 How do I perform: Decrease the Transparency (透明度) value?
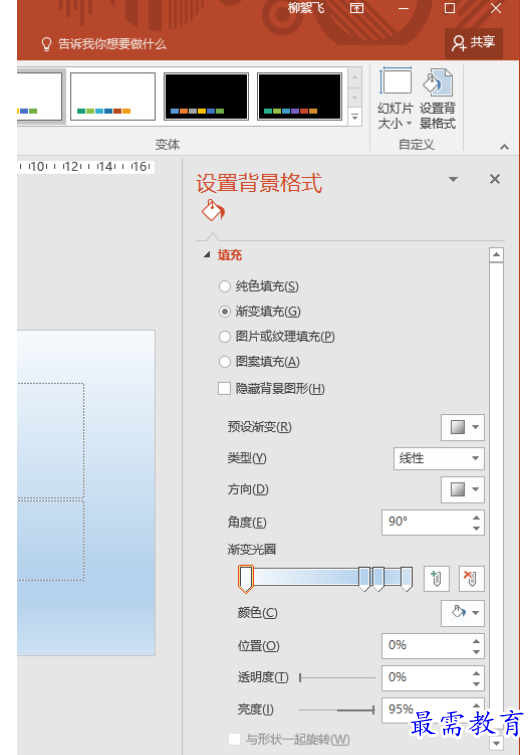pyautogui.click(x=476, y=684)
